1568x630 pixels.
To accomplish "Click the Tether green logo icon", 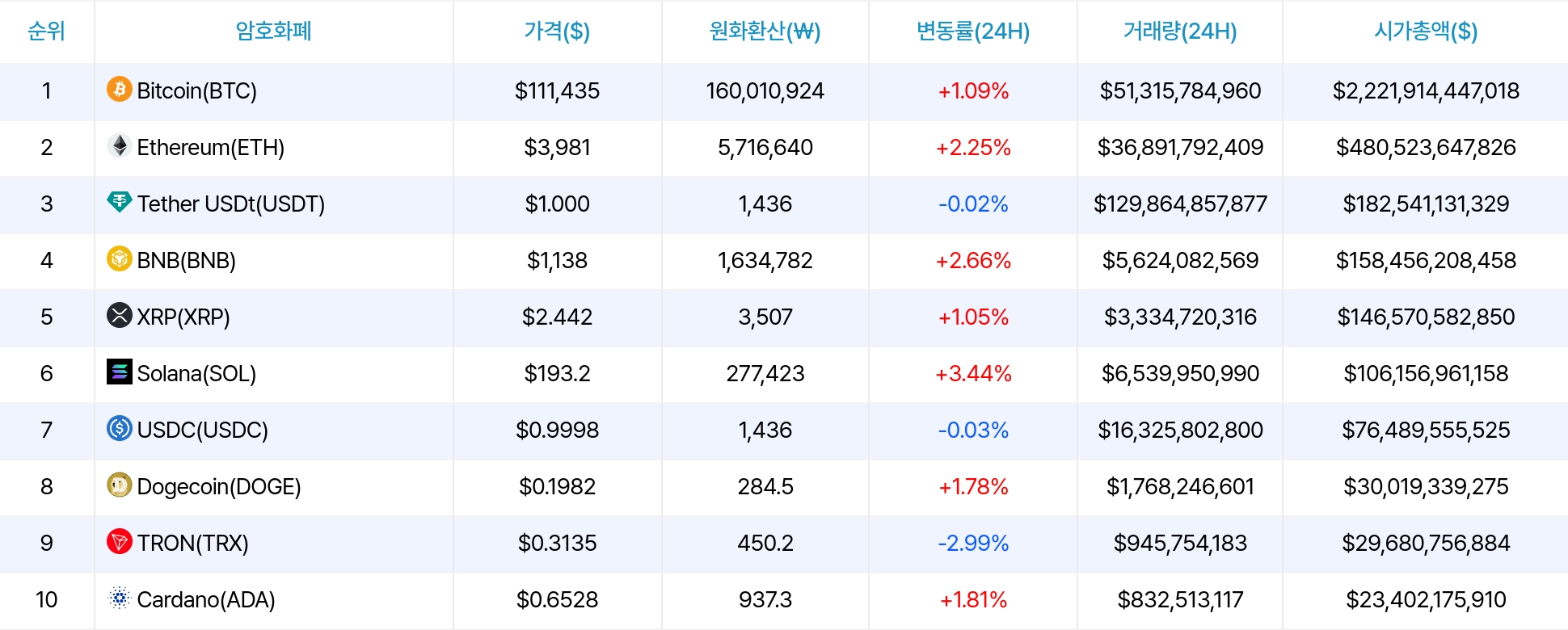I will click(120, 202).
